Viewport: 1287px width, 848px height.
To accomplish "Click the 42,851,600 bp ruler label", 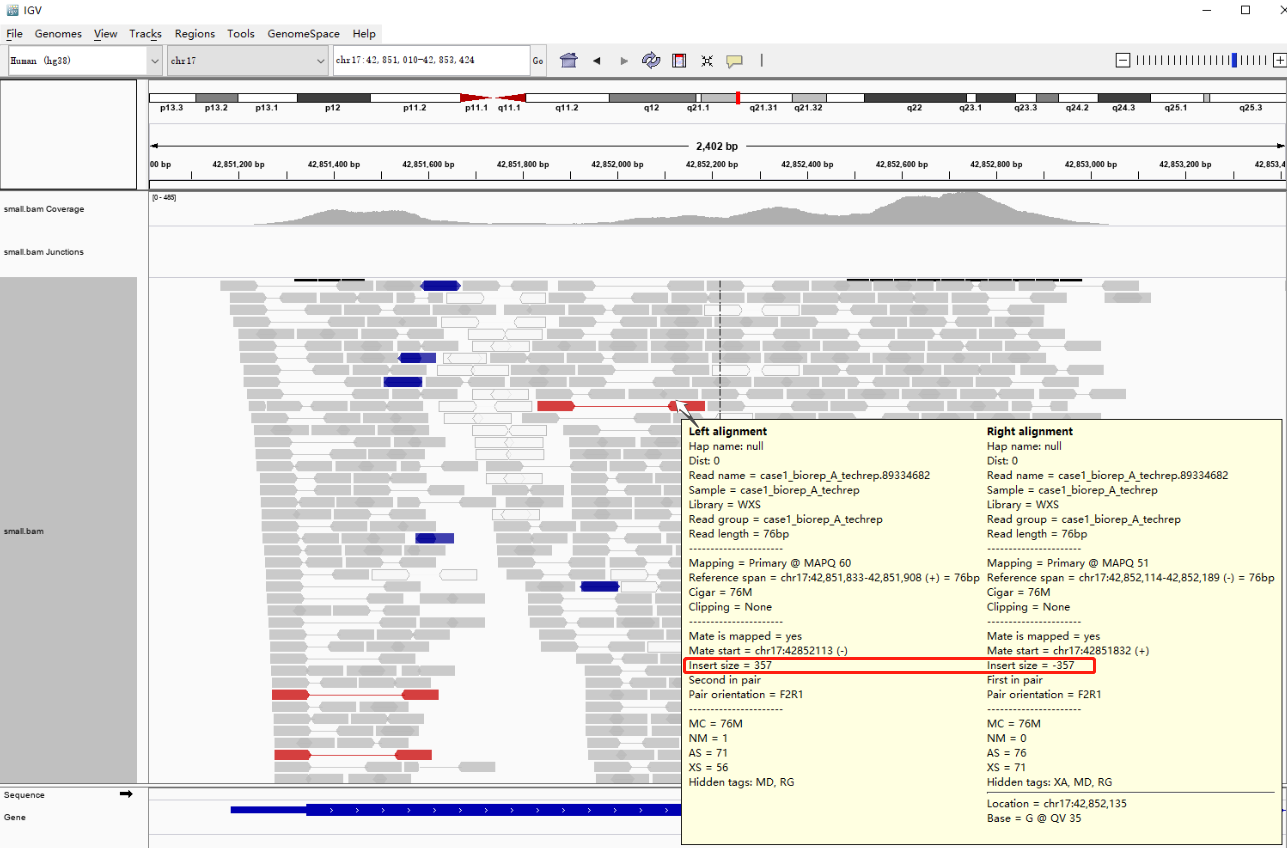I will [428, 163].
